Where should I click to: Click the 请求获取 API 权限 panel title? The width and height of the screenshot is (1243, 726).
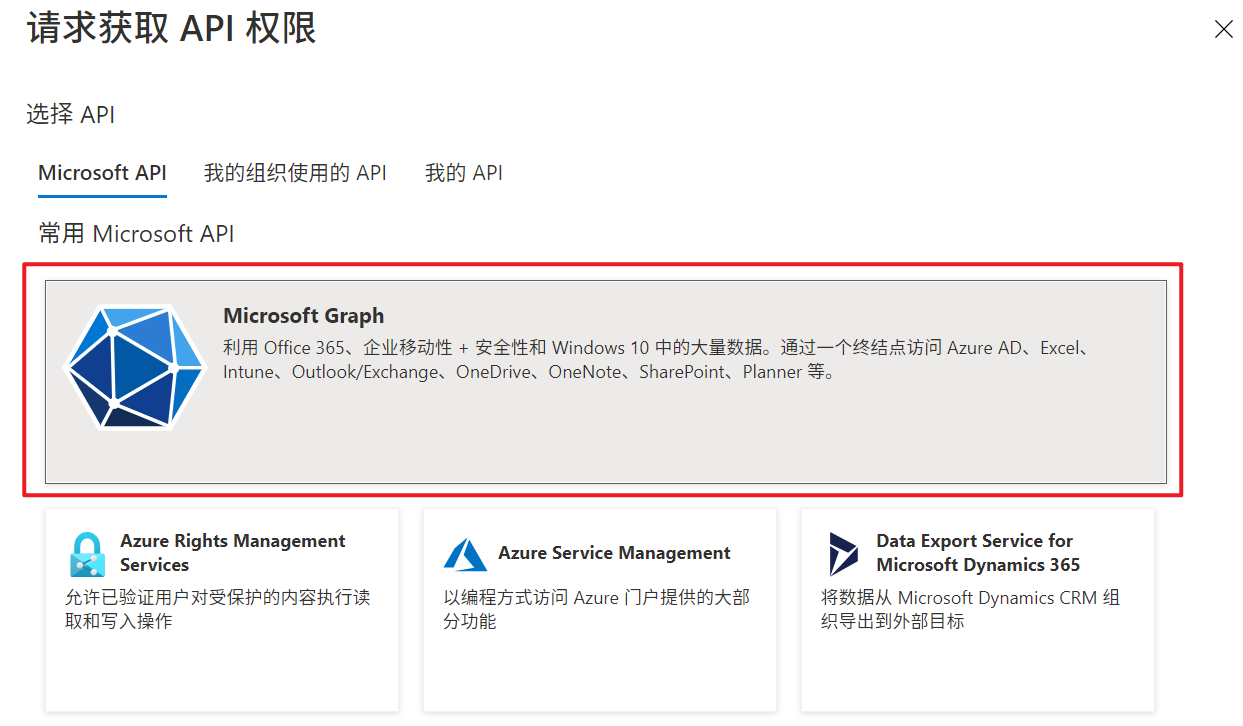click(x=172, y=29)
